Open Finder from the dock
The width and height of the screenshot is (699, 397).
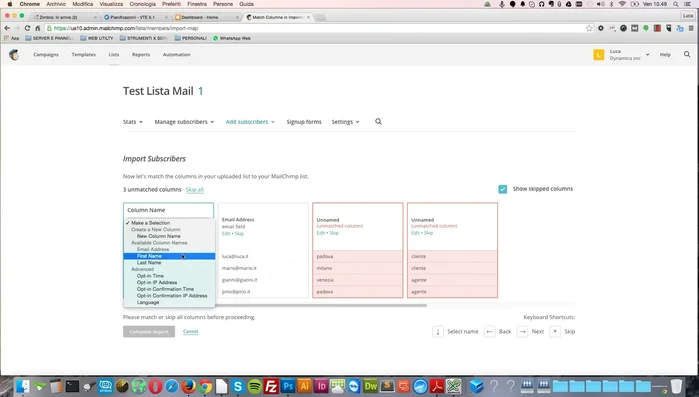click(x=23, y=386)
